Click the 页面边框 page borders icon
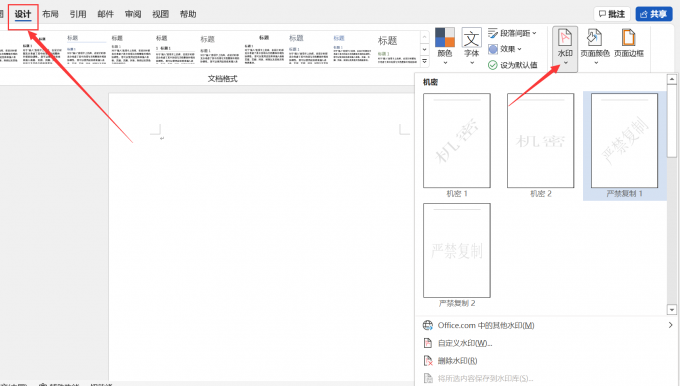Image resolution: width=680 pixels, height=386 pixels. tap(628, 38)
